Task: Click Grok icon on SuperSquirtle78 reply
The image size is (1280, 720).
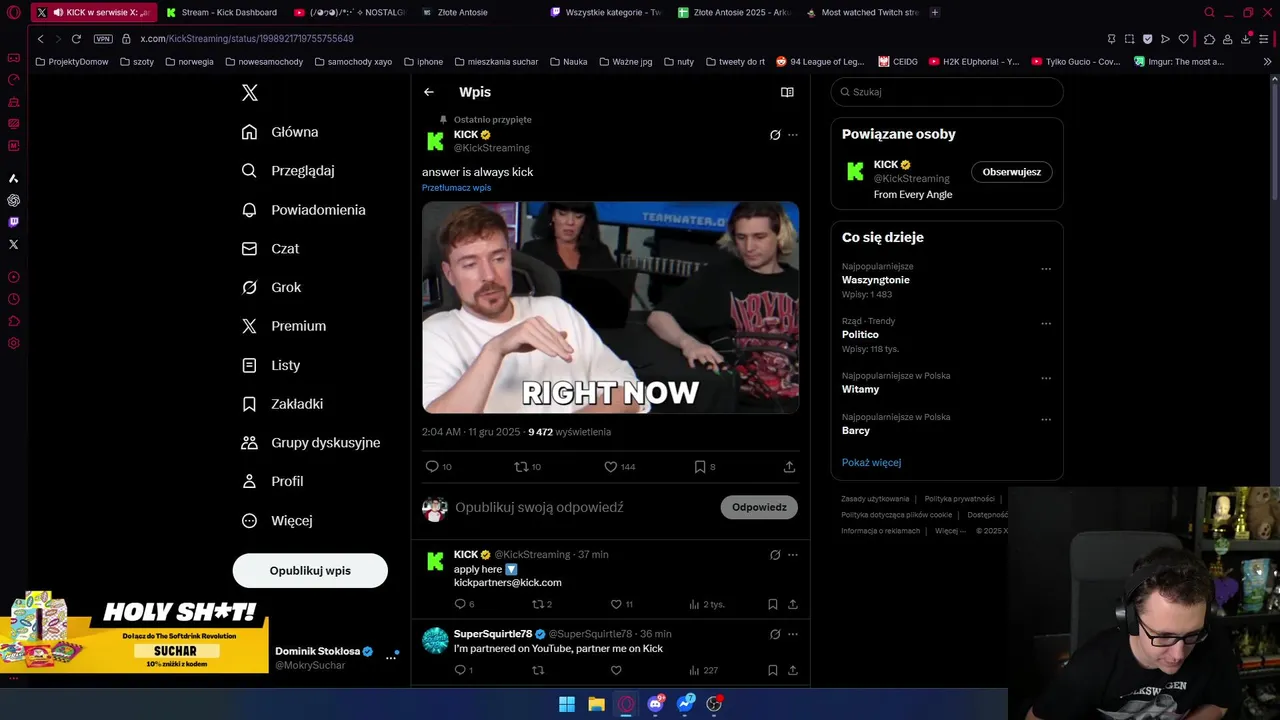Action: [x=775, y=634]
